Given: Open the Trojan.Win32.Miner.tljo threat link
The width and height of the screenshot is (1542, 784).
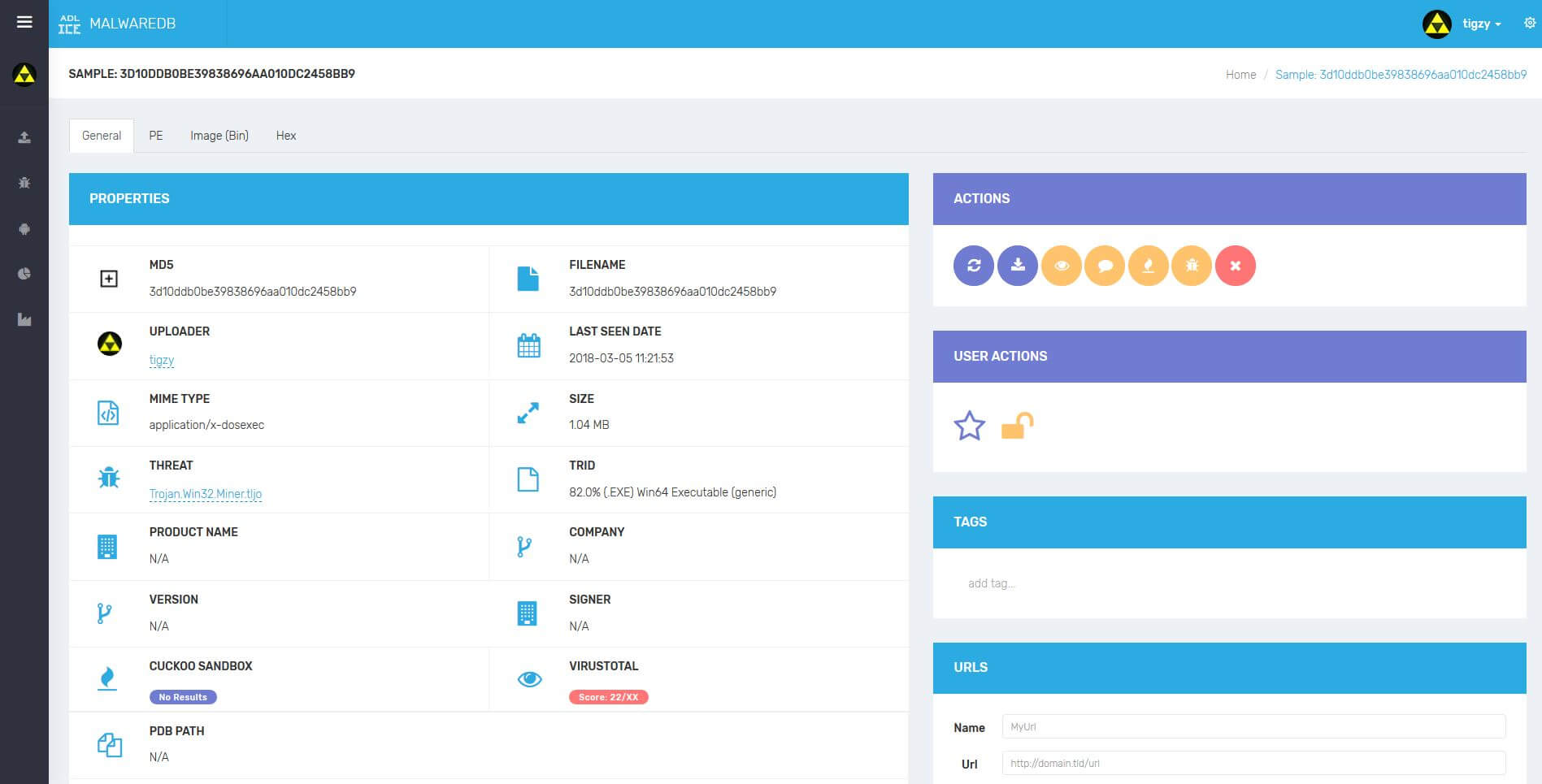Looking at the screenshot, I should (x=206, y=494).
